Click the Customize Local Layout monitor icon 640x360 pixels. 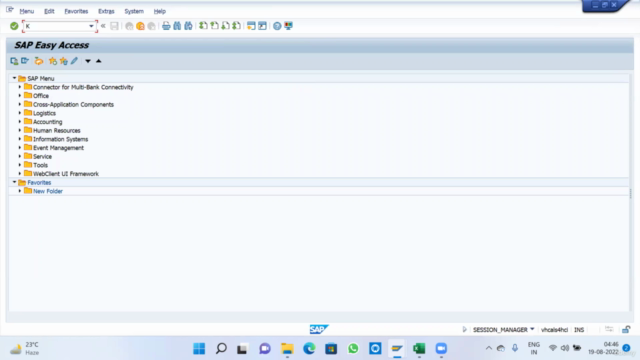click(289, 26)
